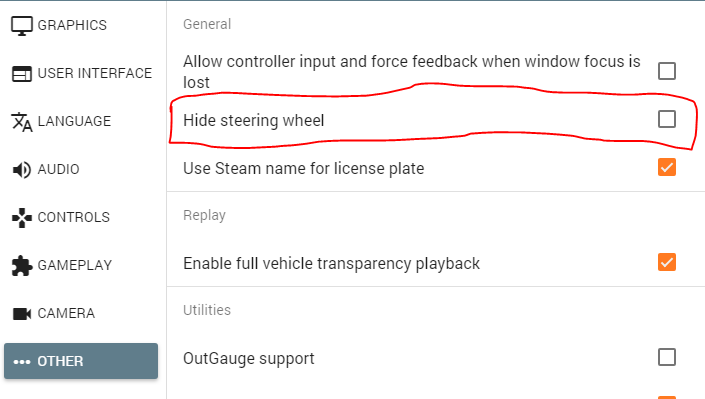
Task: Toggle the OutGauge support checkbox
Action: coord(666,357)
